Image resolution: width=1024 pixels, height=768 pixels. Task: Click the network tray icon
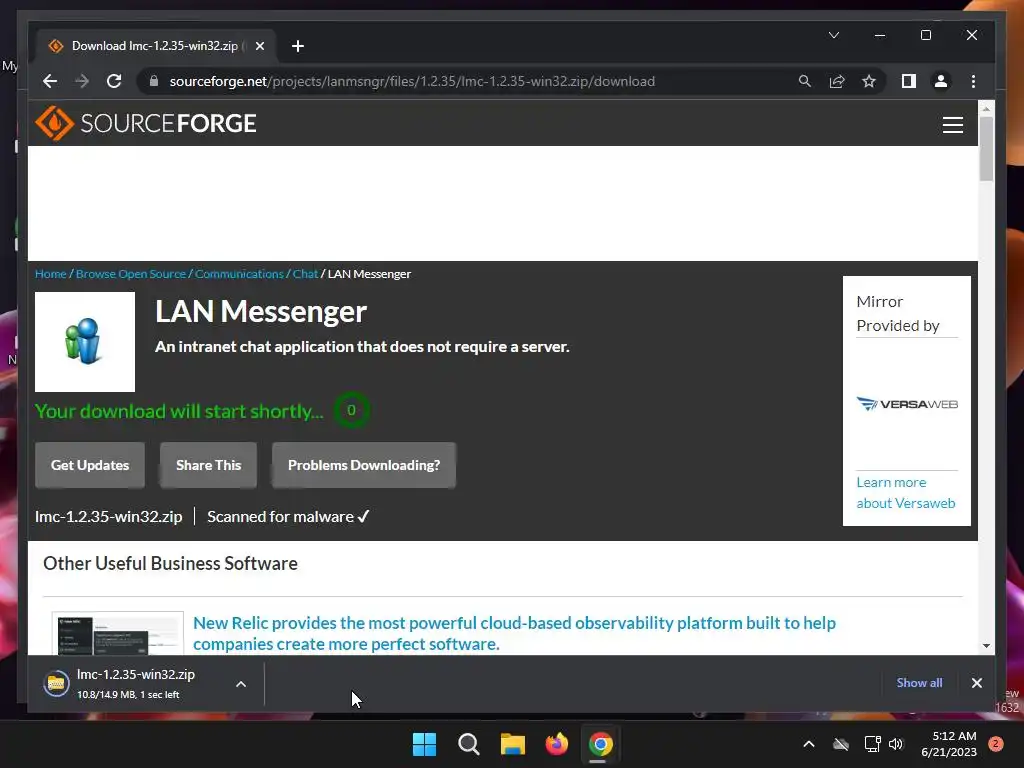[x=872, y=744]
